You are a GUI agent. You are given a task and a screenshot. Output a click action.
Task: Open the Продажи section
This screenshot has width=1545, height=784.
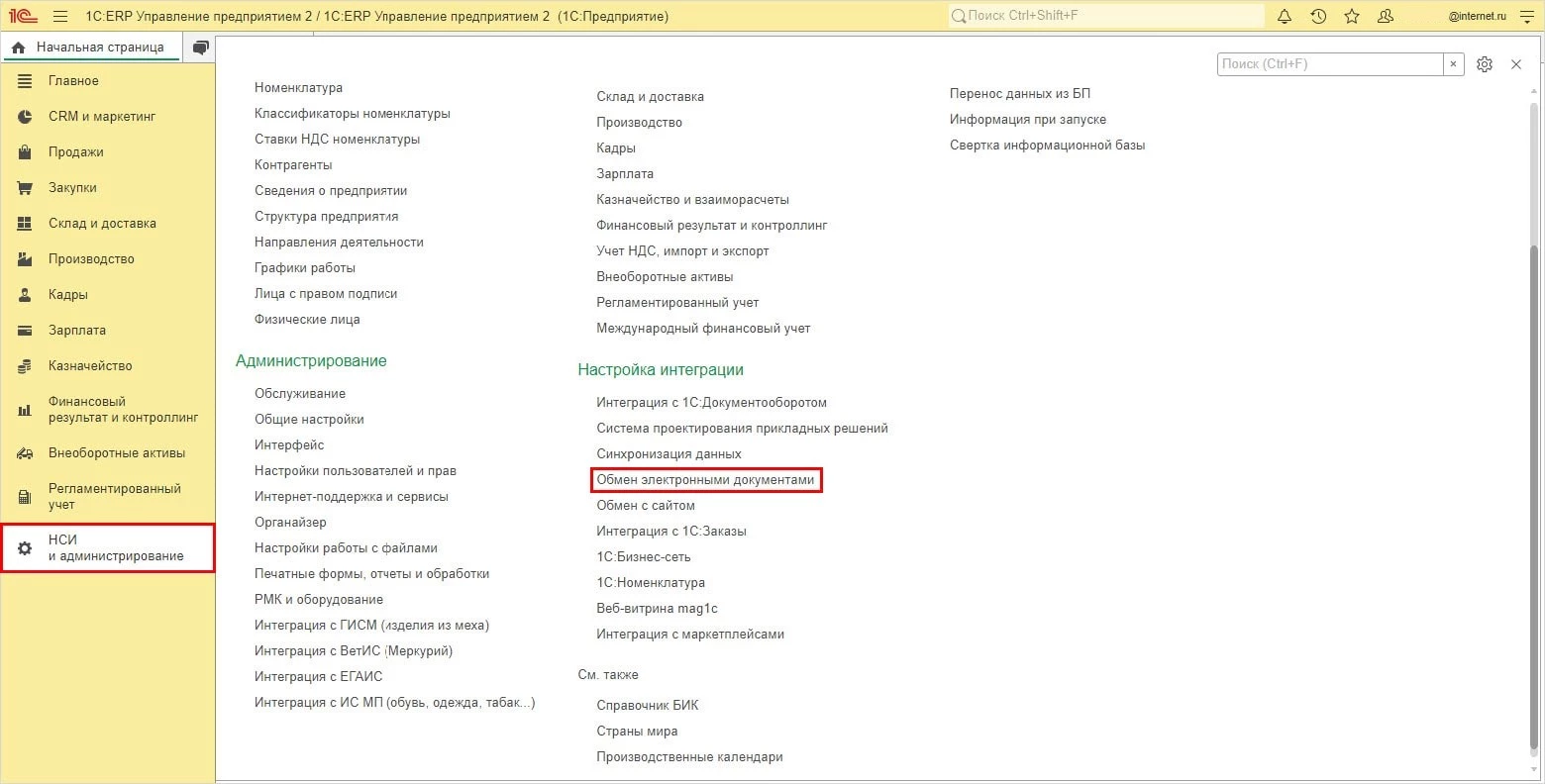click(x=108, y=152)
